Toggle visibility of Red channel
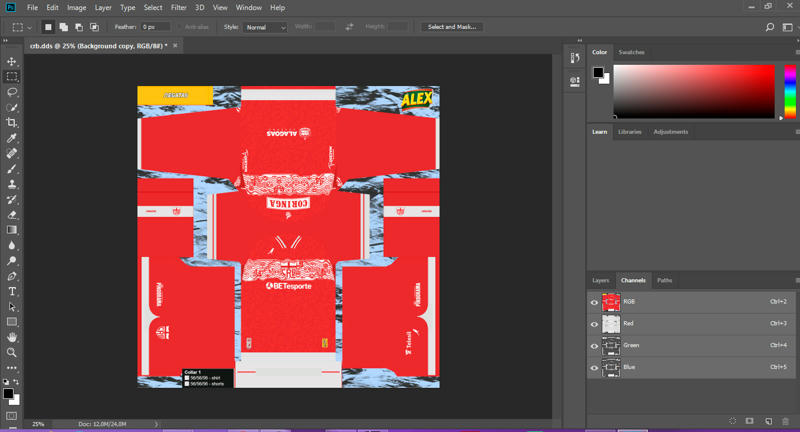The height and width of the screenshot is (432, 800). click(594, 324)
